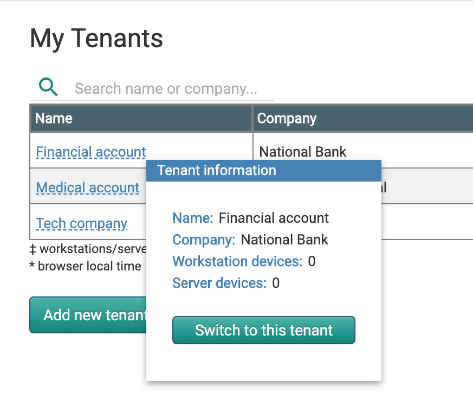
Task: Click the My Tenants page heading
Action: 97,39
